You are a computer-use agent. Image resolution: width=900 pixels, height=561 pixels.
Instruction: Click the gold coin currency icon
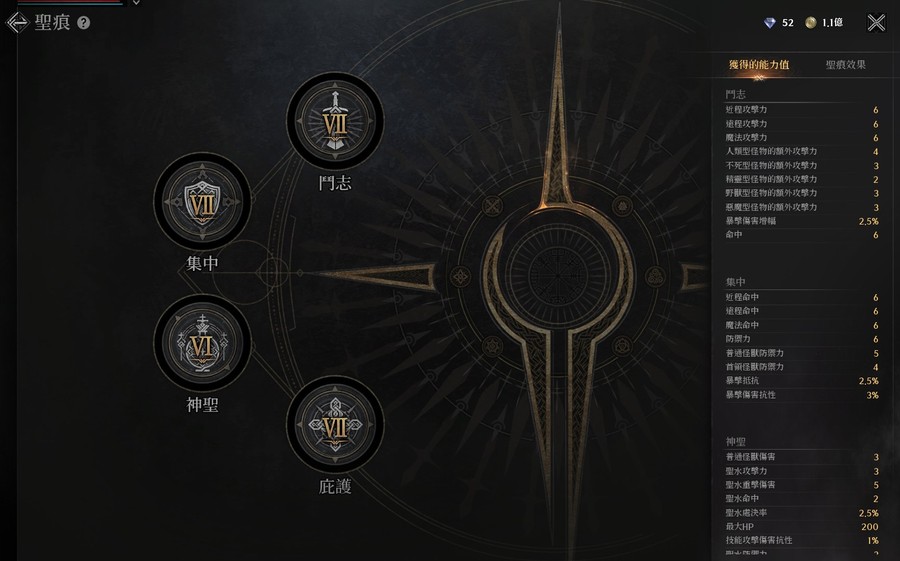point(810,22)
